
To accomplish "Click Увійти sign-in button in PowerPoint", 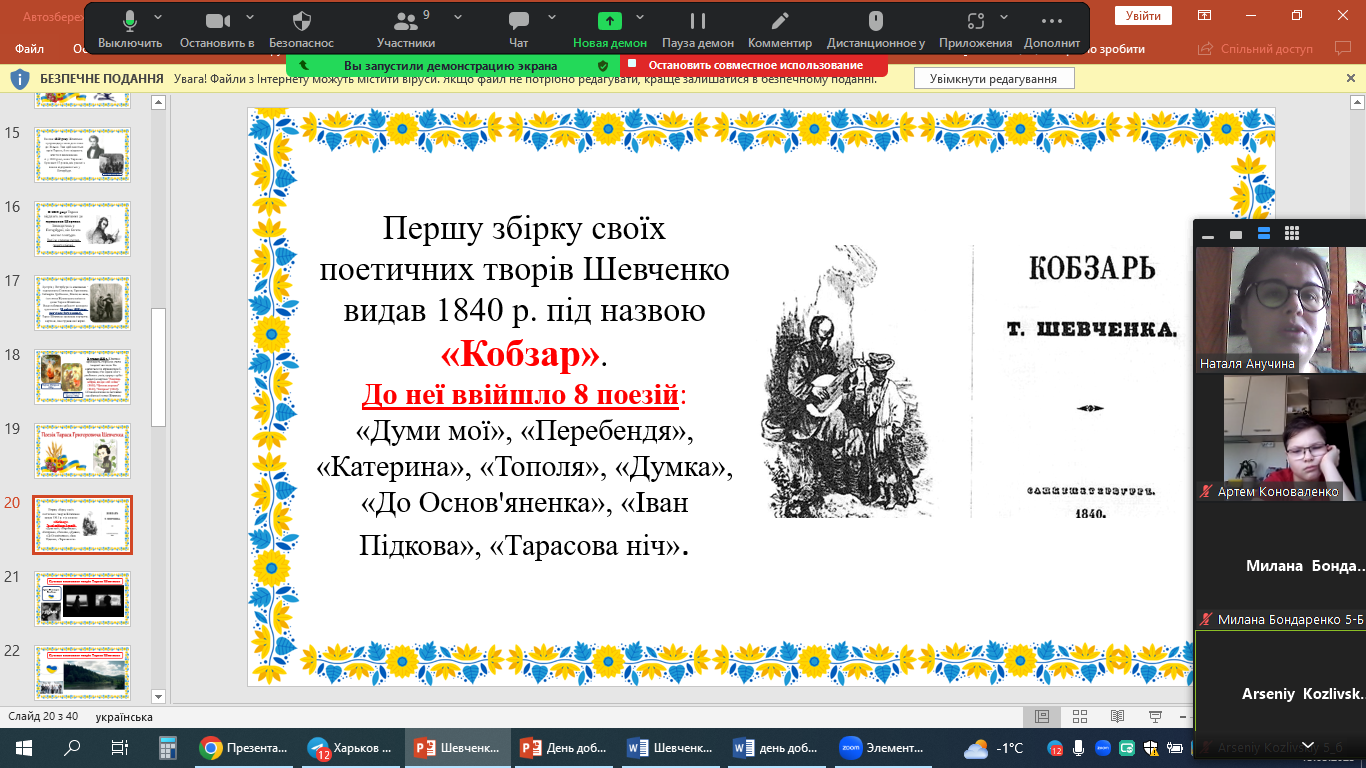I will [1143, 15].
